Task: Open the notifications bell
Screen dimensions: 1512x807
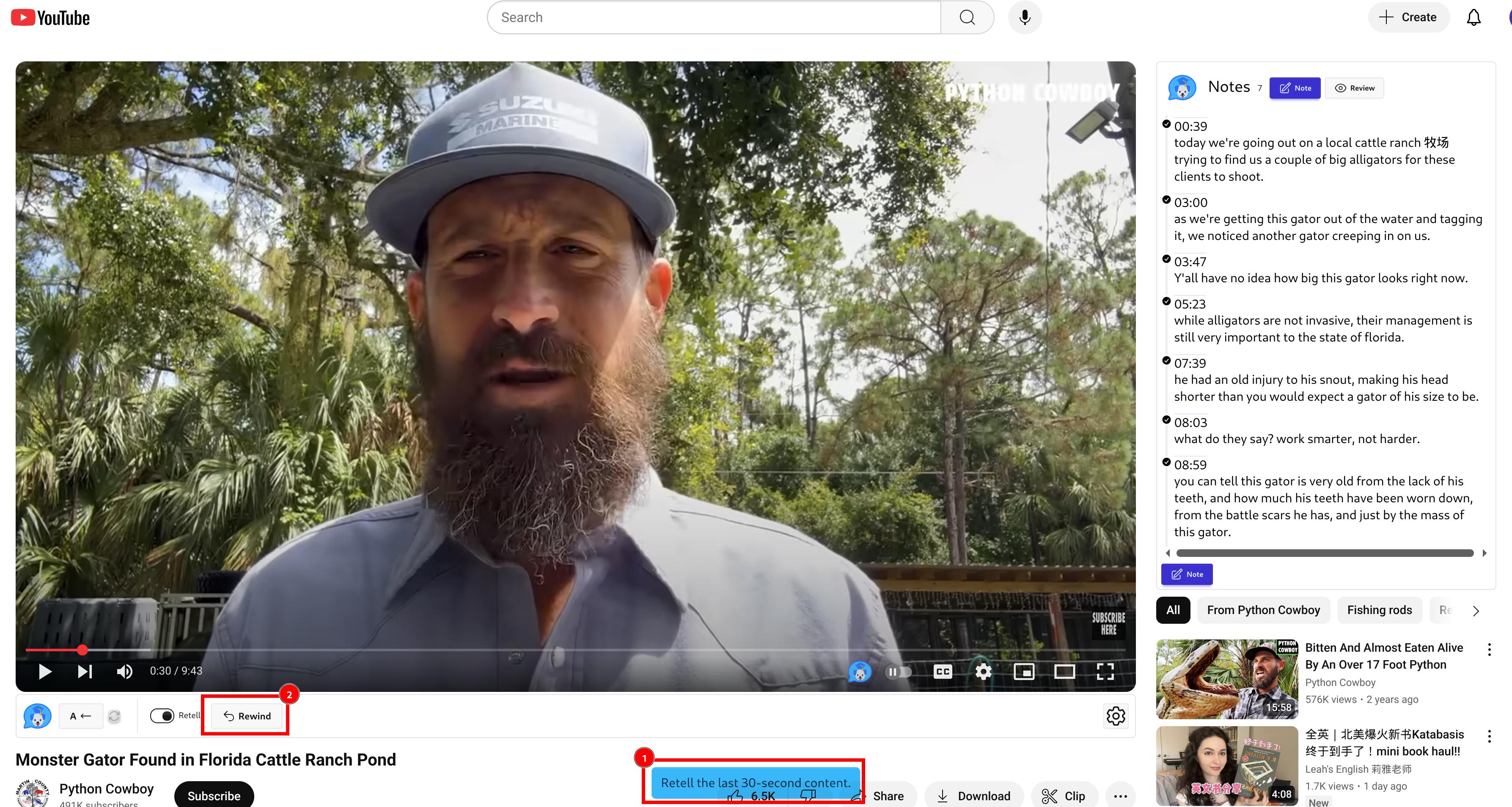Action: pyautogui.click(x=1473, y=18)
